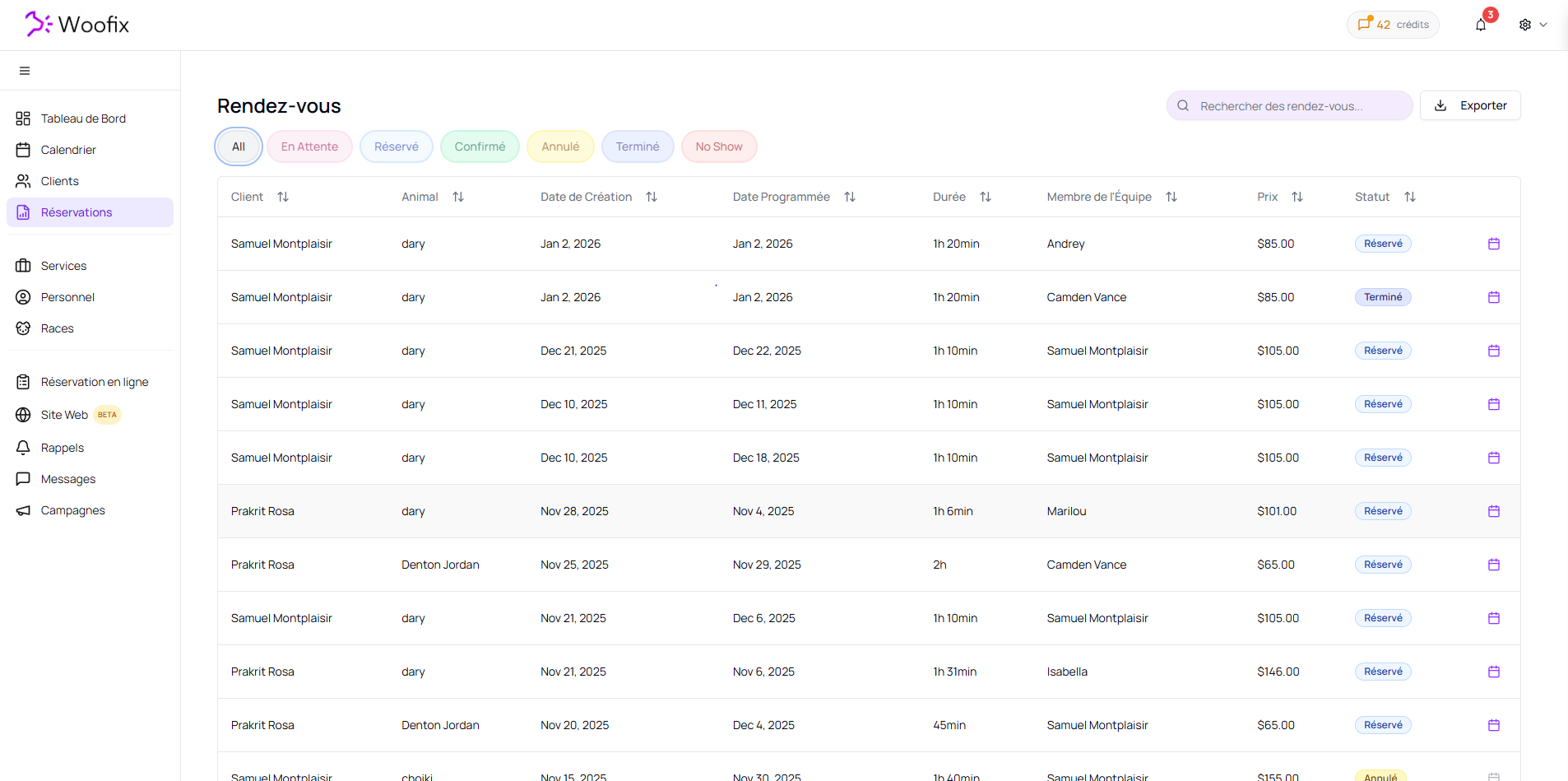Toggle the Confirmé status filter
The width and height of the screenshot is (1568, 781).
click(x=480, y=146)
